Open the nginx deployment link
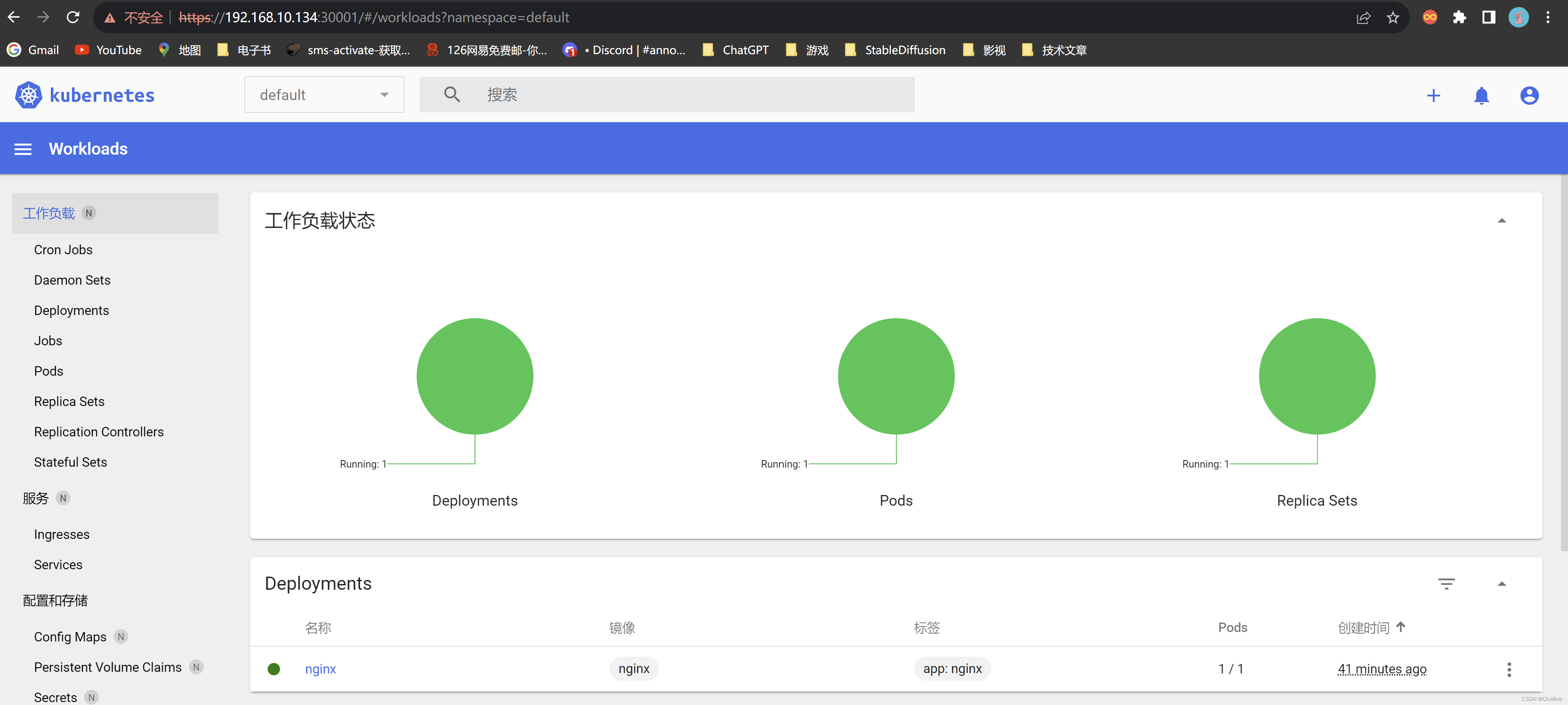The width and height of the screenshot is (1568, 705). point(320,668)
